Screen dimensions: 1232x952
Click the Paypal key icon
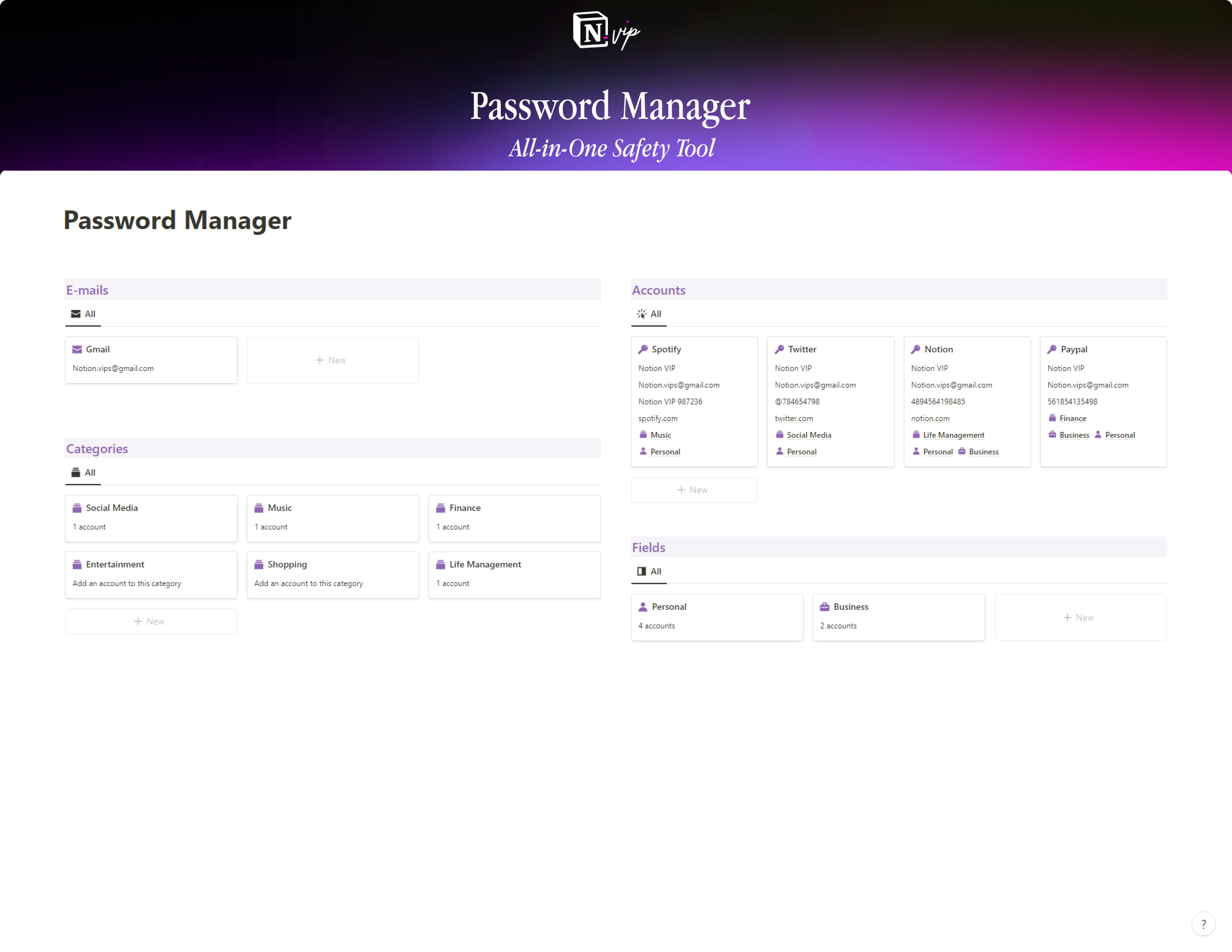tap(1052, 349)
